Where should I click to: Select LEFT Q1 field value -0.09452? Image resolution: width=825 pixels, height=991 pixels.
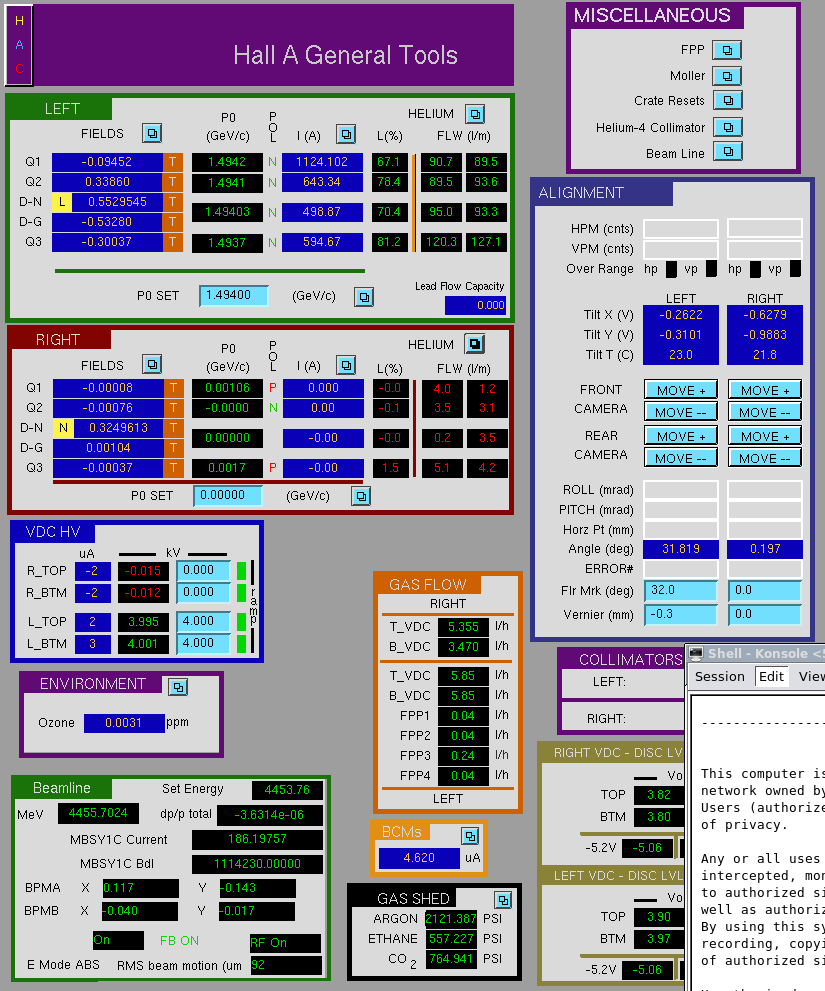pos(107,162)
